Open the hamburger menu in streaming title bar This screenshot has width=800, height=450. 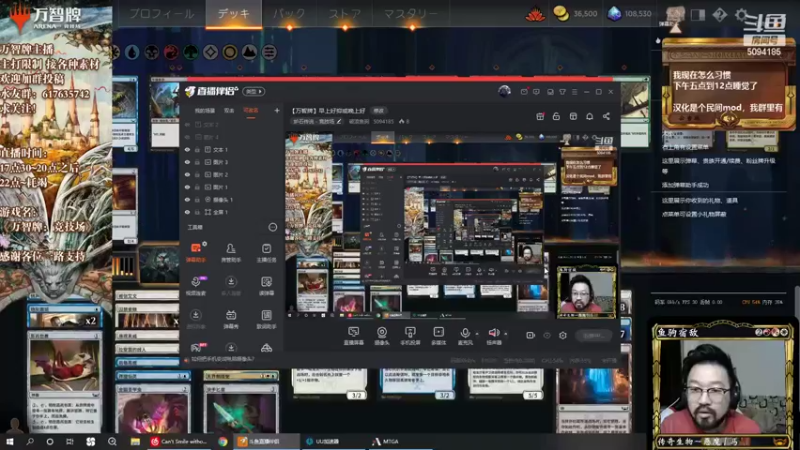point(574,92)
